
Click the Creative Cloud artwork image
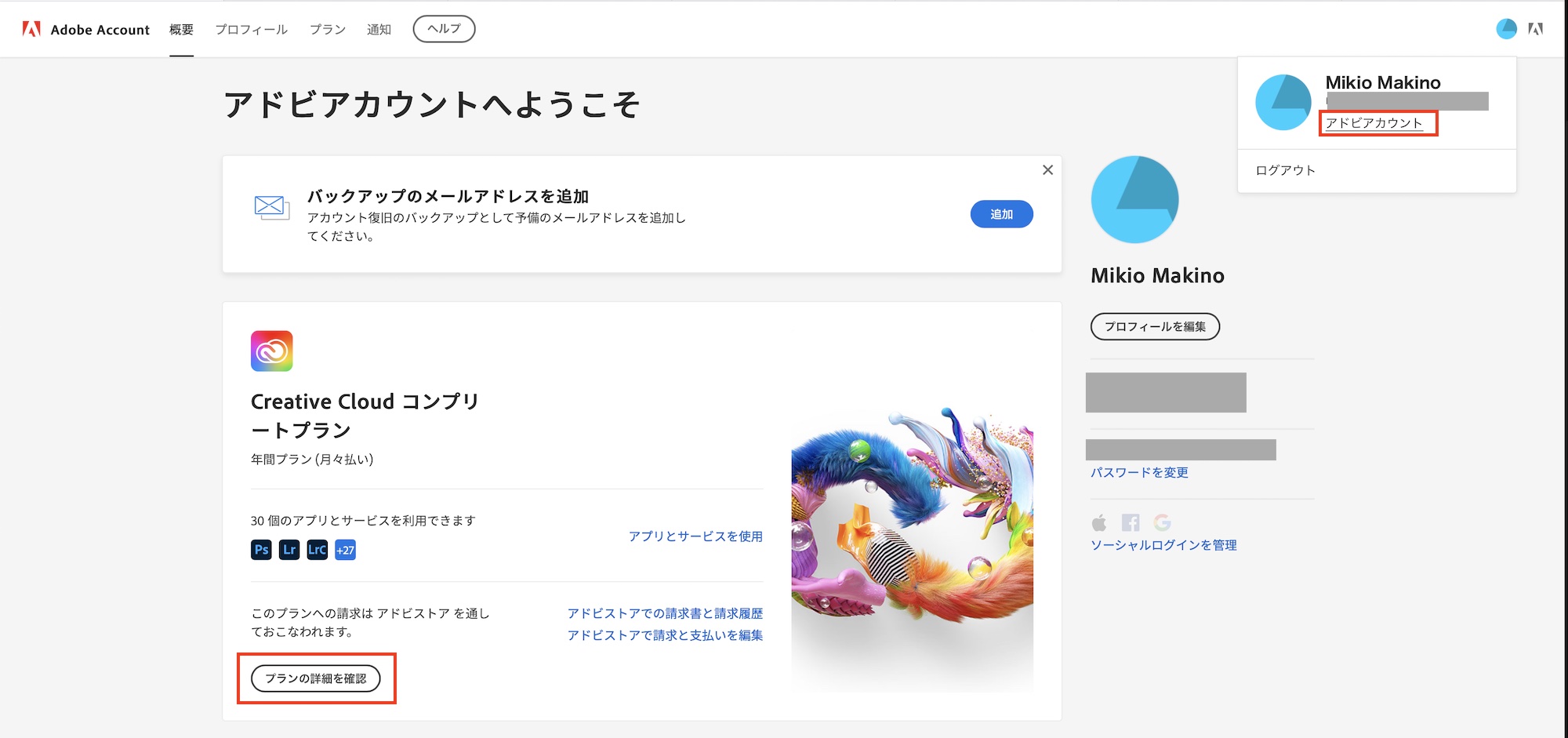click(x=912, y=549)
